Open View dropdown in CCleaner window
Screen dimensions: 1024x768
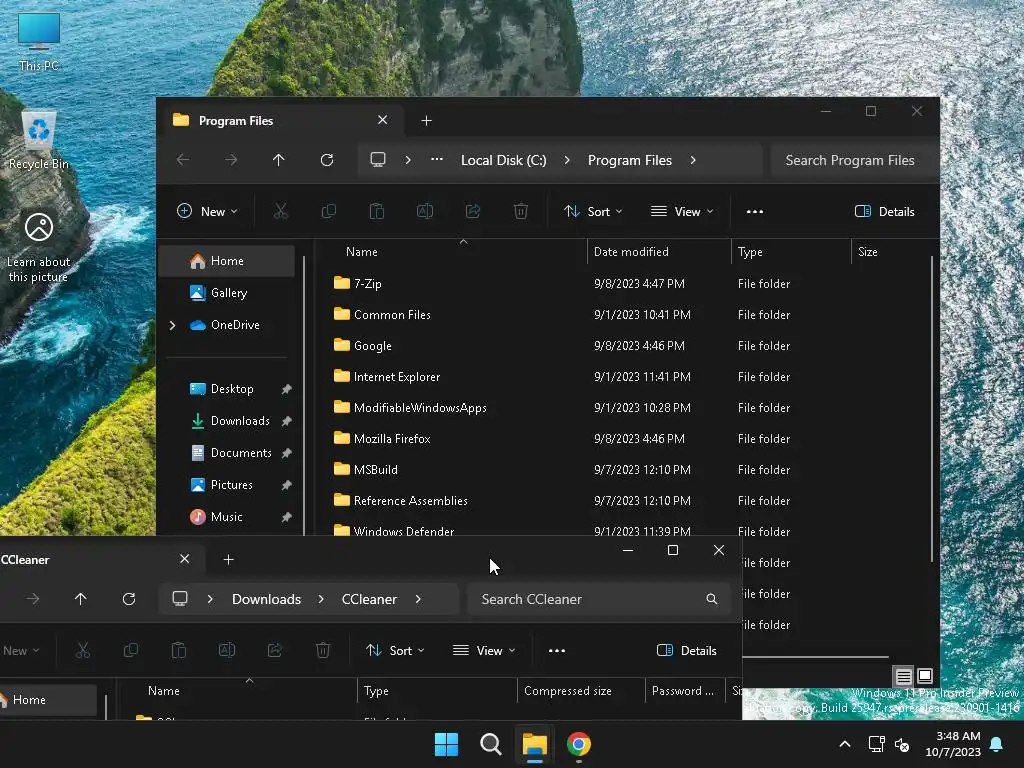[484, 650]
